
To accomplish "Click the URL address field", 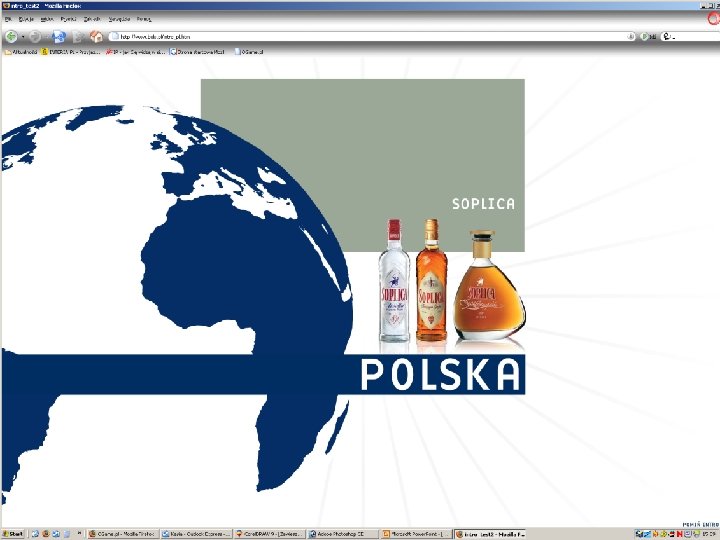I will click(372, 36).
